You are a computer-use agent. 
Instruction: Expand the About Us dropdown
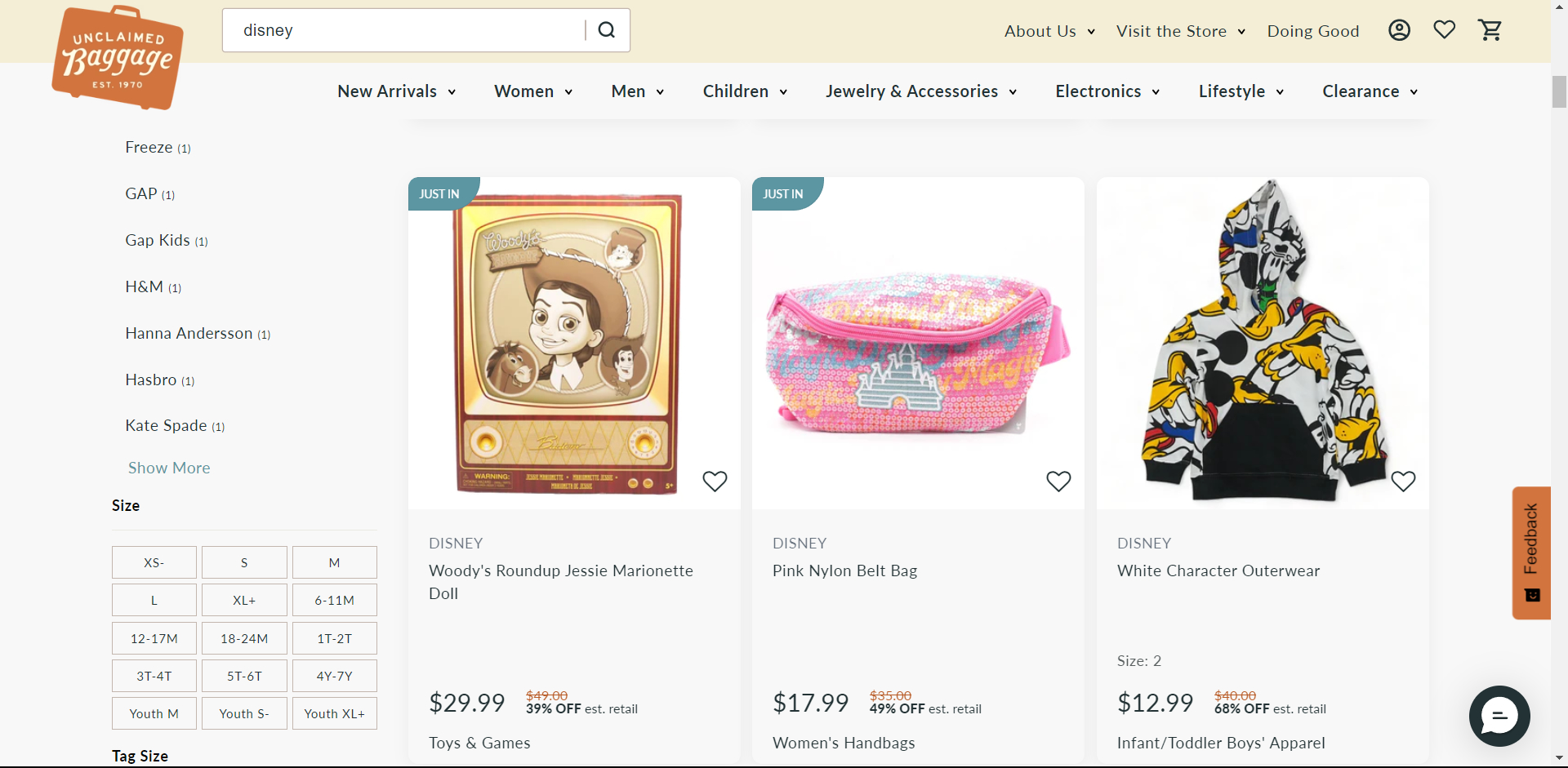click(1049, 31)
